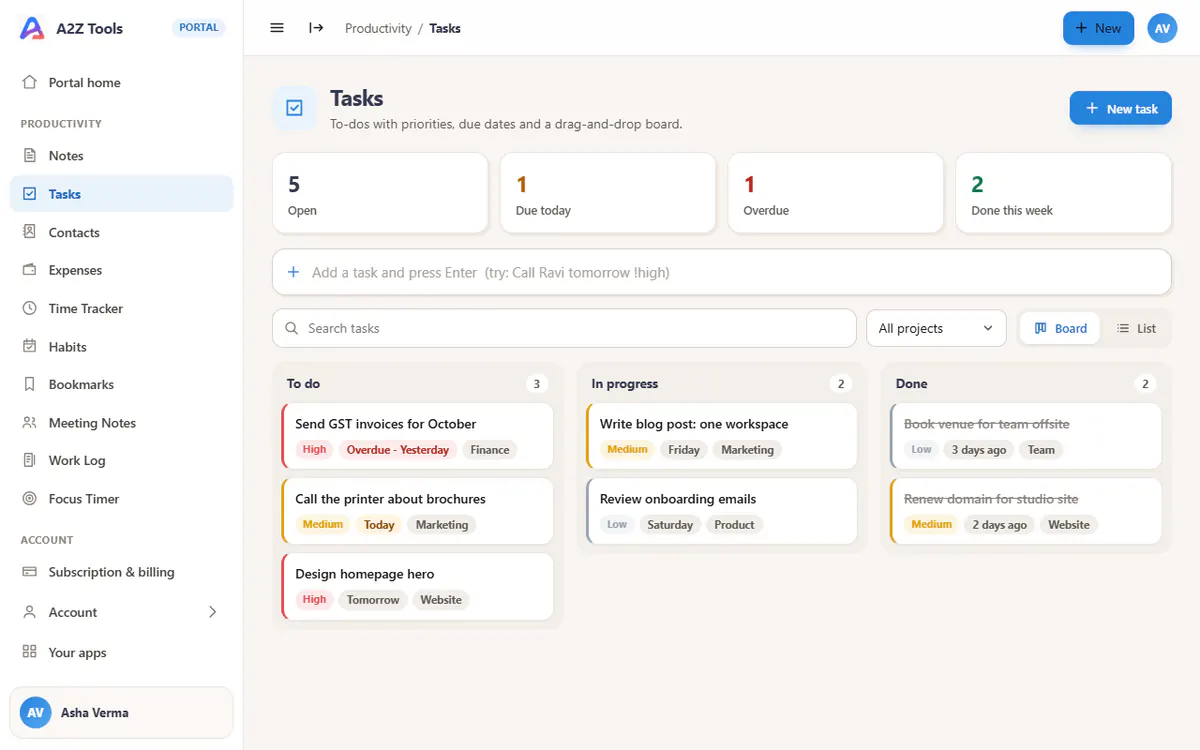Click the Finance project tag
1200x750 pixels.
coord(490,450)
